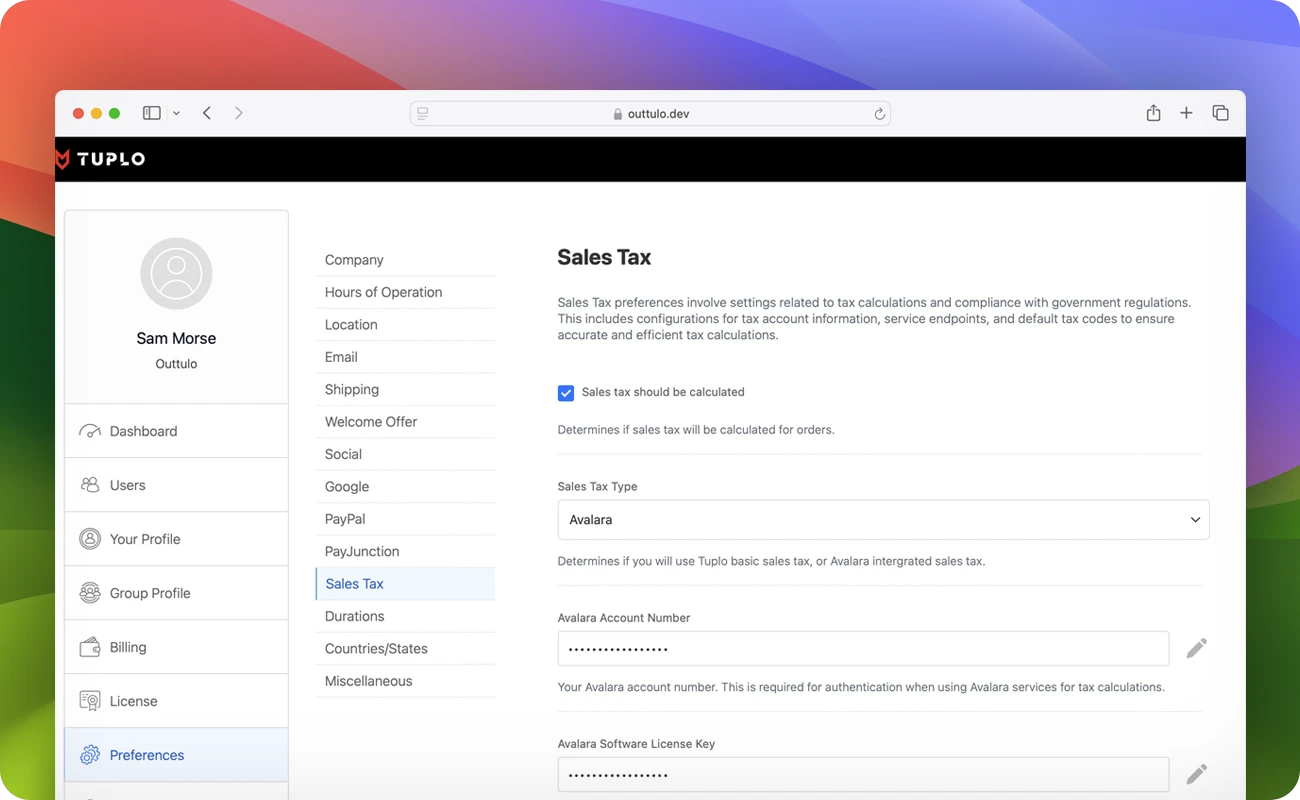
Task: Select Google preferences section
Action: 405,487
